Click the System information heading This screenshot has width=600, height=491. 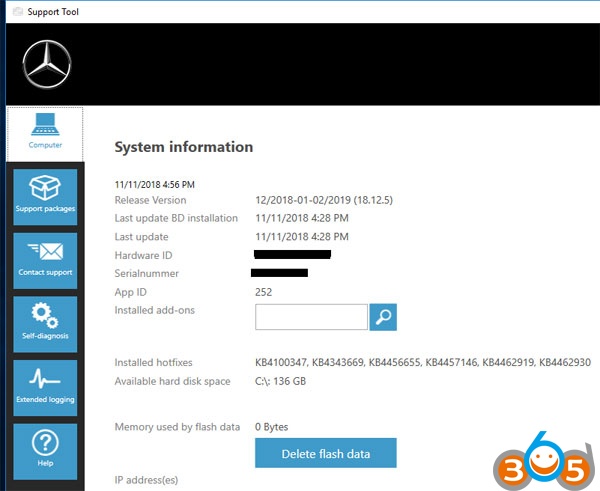184,147
